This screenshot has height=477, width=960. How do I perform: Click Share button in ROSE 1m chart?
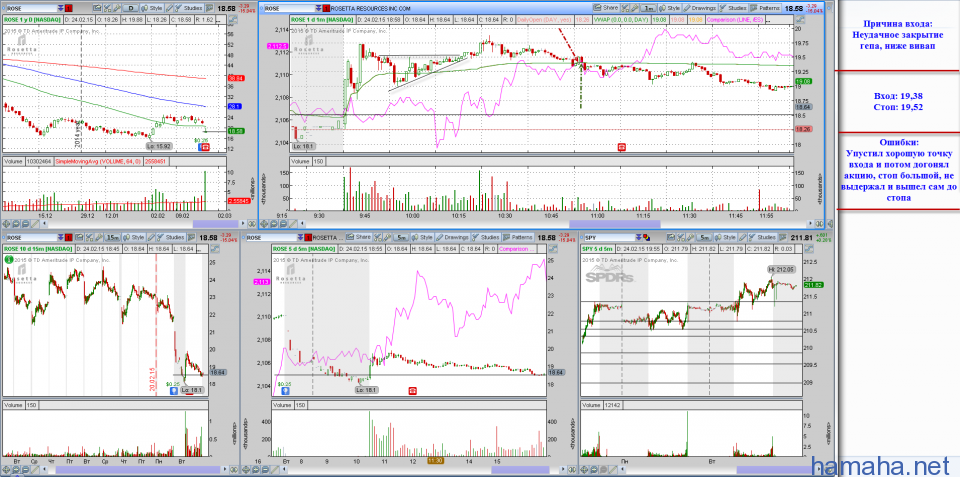tap(606, 8)
